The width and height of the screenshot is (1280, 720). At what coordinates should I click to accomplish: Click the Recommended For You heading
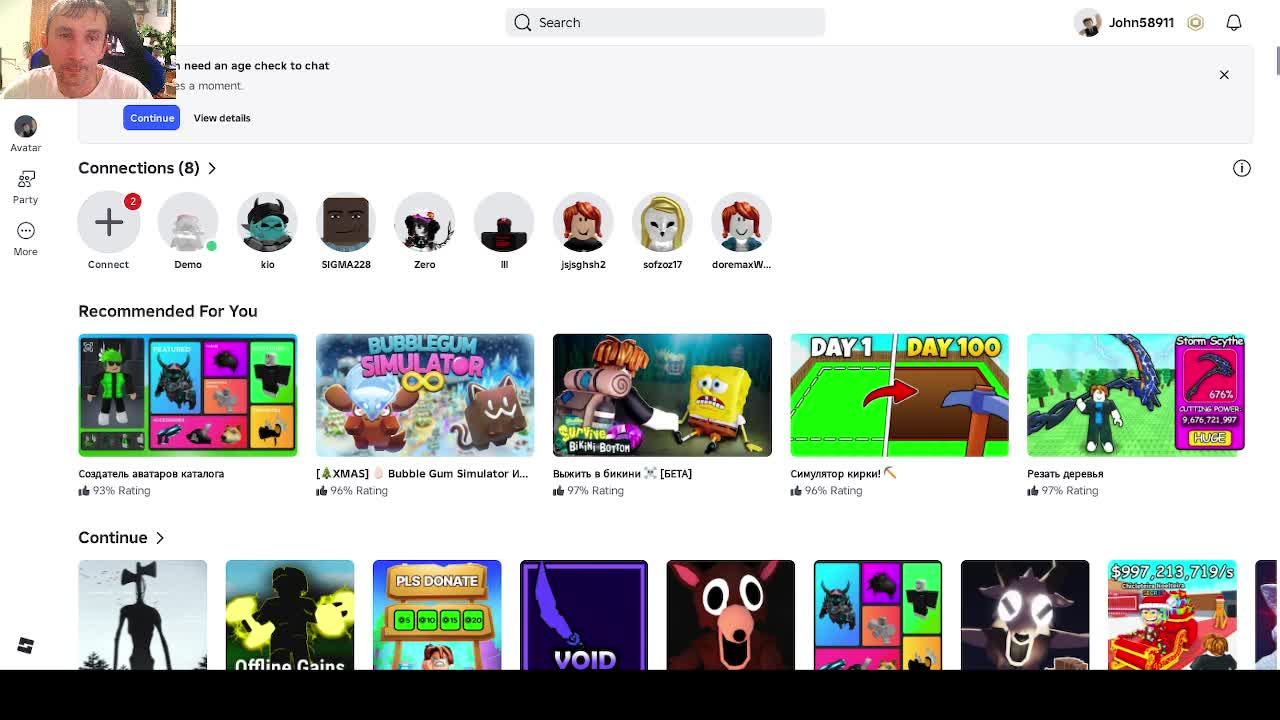pos(168,311)
